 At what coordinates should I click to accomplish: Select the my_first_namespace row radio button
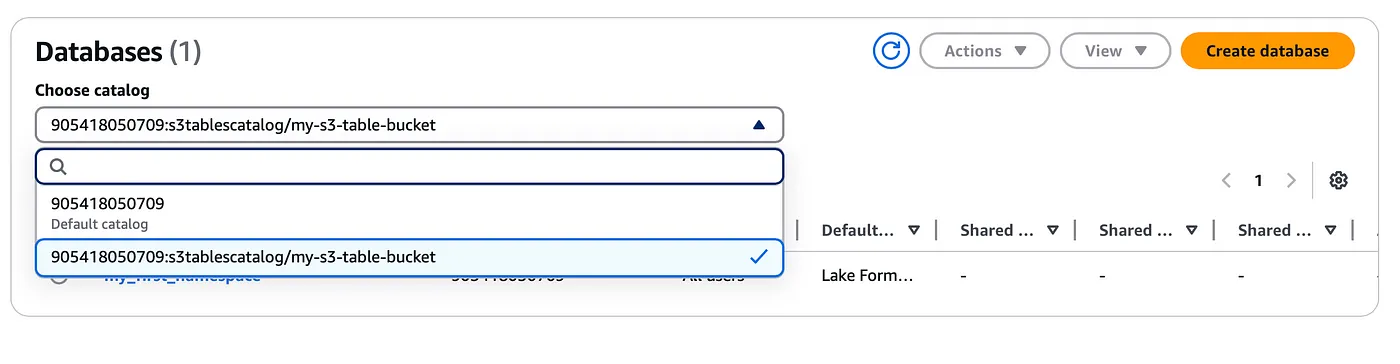point(59,276)
